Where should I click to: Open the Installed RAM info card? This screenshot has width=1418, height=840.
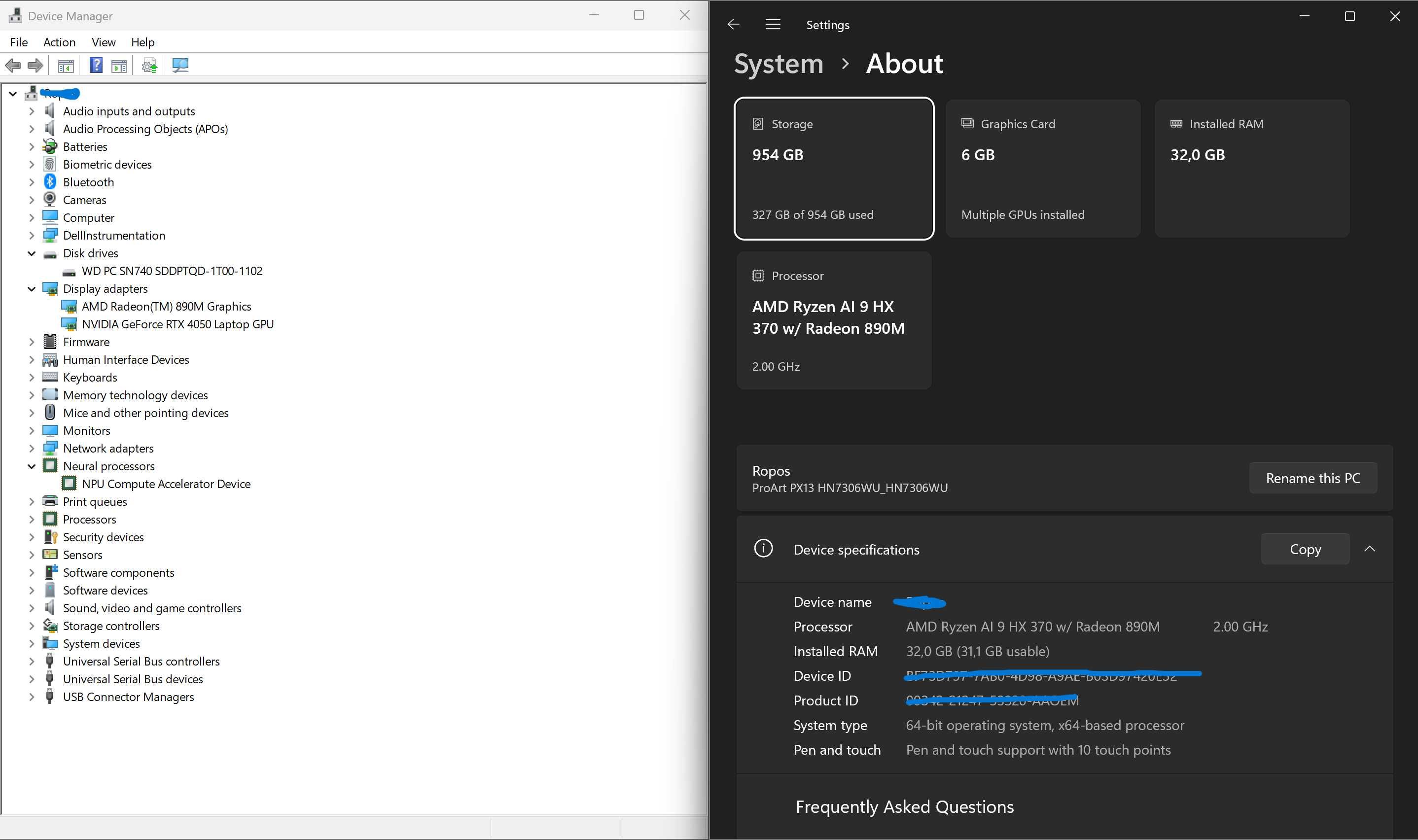pos(1251,169)
